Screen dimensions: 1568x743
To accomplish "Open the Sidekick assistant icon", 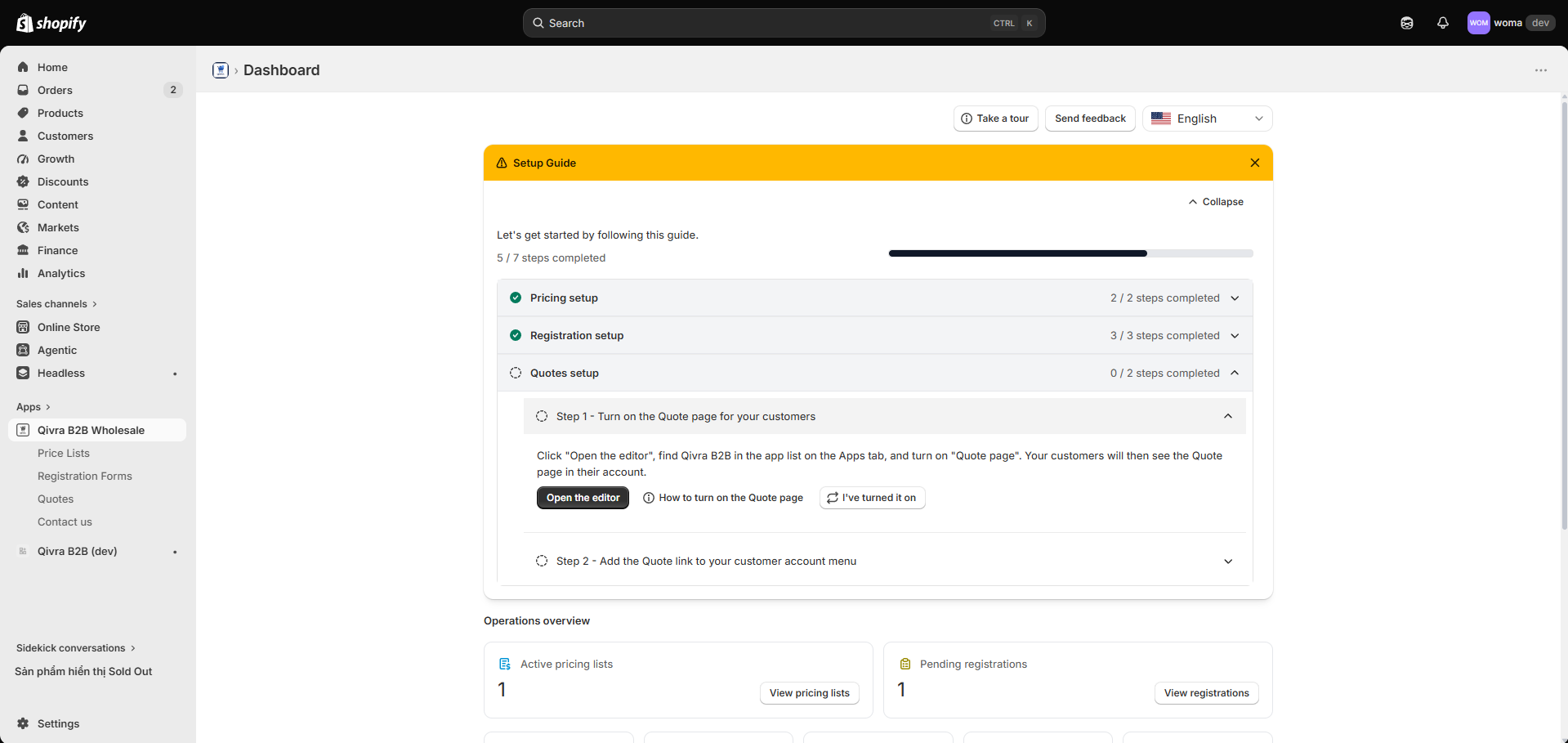I will [x=1406, y=23].
